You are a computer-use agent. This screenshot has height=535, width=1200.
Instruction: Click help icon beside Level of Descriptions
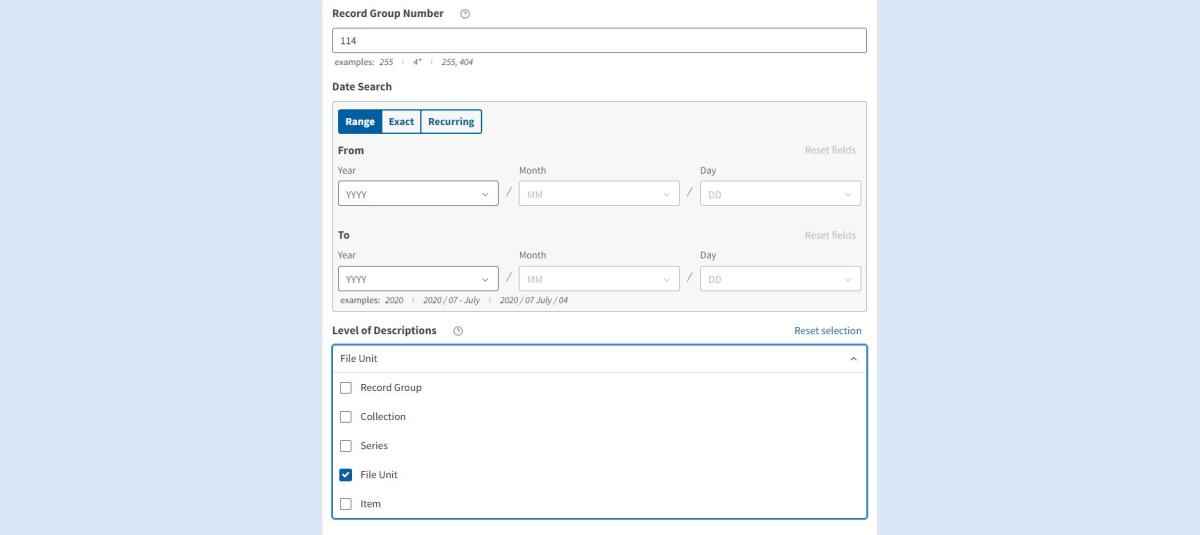(x=458, y=331)
